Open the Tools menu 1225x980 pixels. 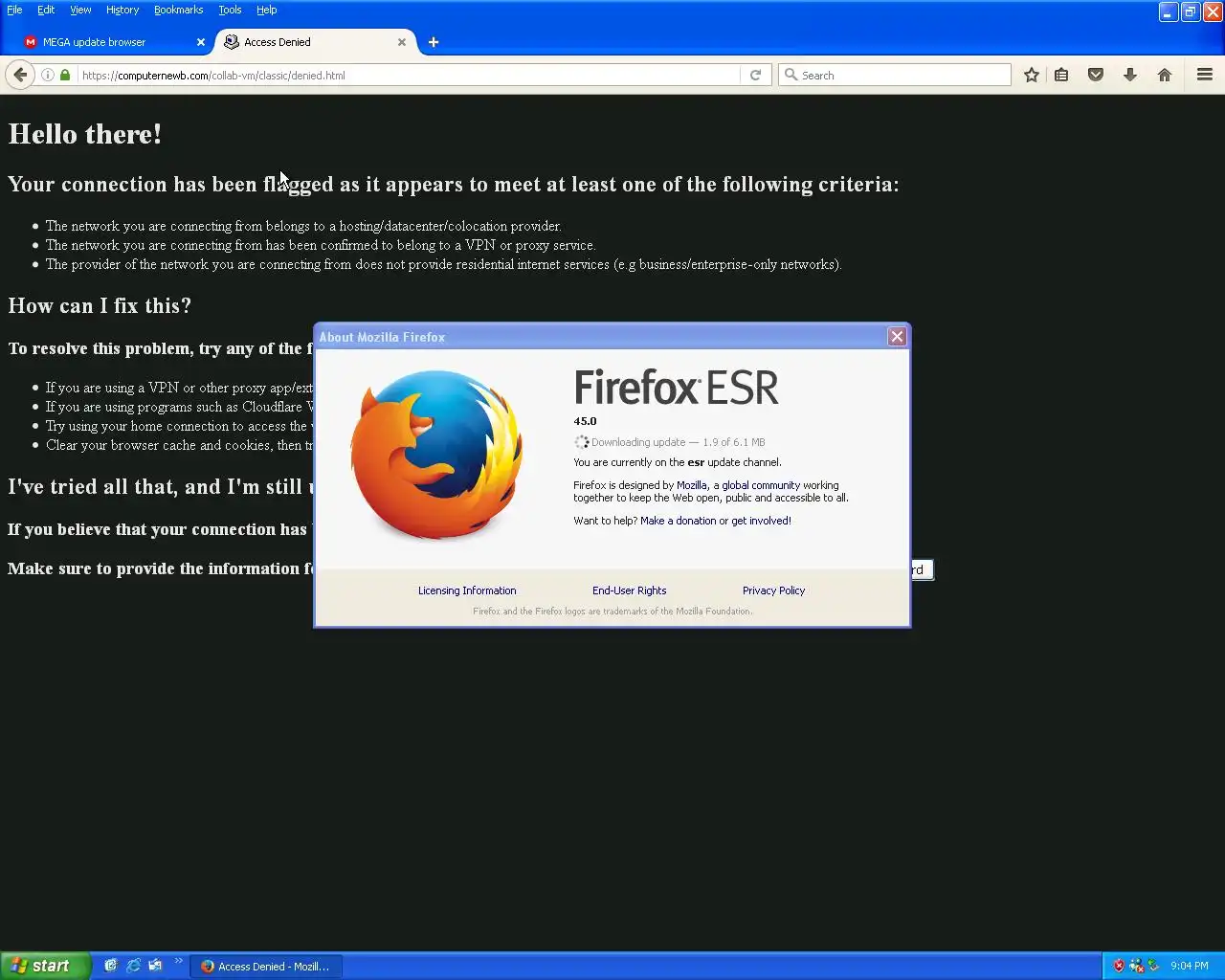pos(230,10)
